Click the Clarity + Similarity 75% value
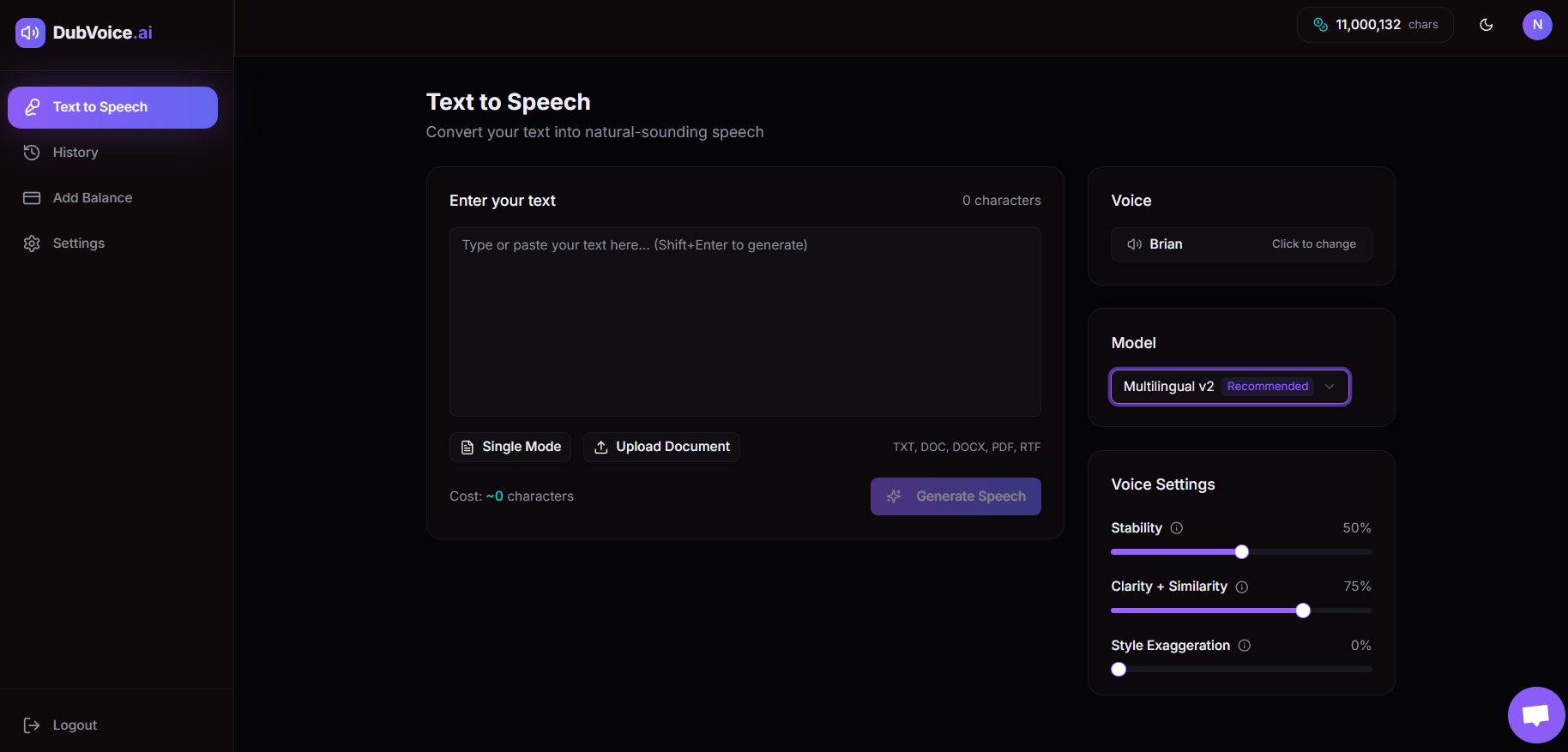 point(1357,587)
